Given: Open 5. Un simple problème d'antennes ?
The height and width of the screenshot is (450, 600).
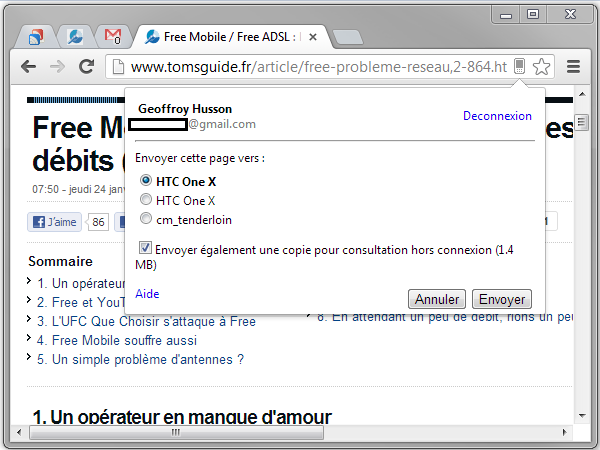Looking at the screenshot, I should click(x=140, y=359).
